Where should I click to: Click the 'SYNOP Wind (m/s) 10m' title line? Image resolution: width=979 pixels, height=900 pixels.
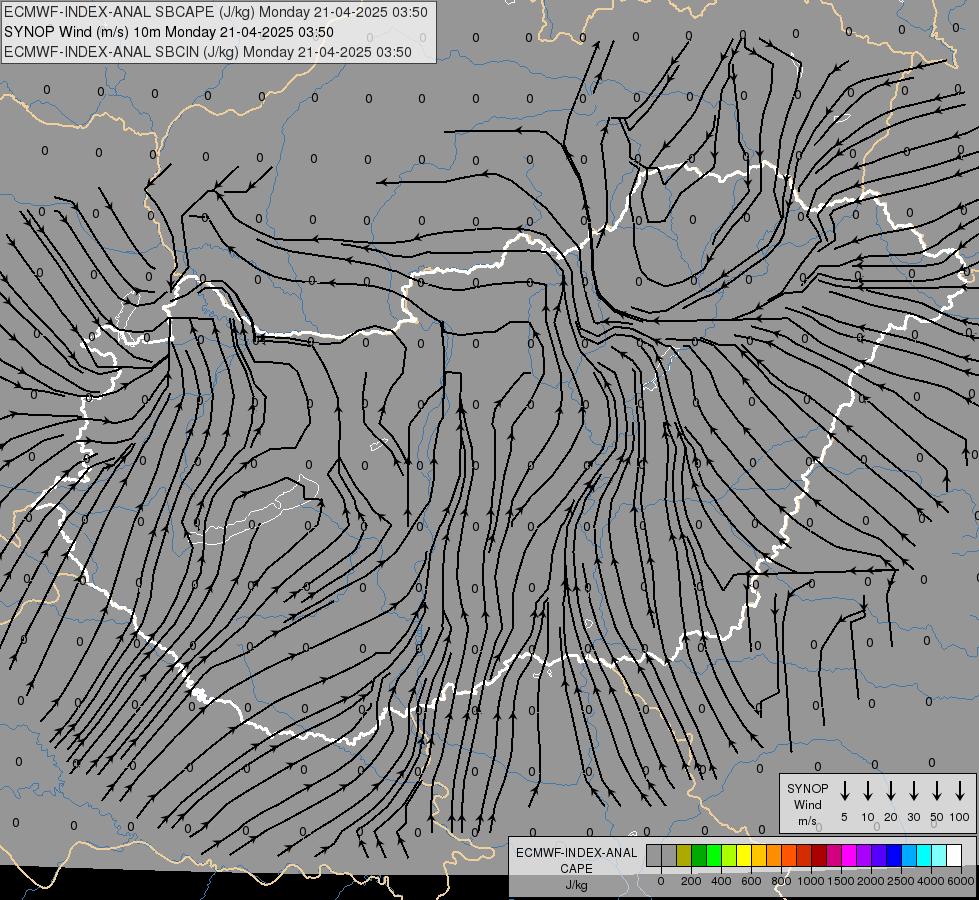pyautogui.click(x=169, y=32)
